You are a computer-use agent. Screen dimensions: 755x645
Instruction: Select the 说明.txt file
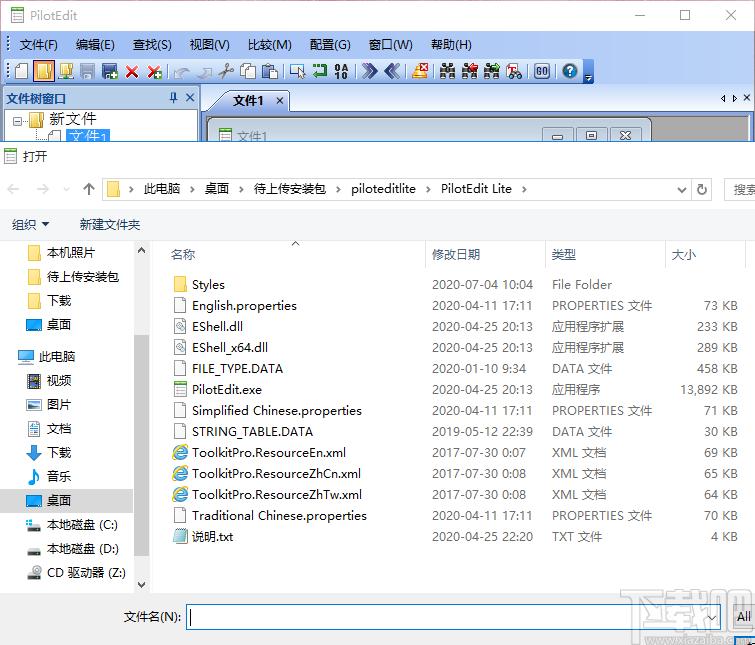(212, 536)
